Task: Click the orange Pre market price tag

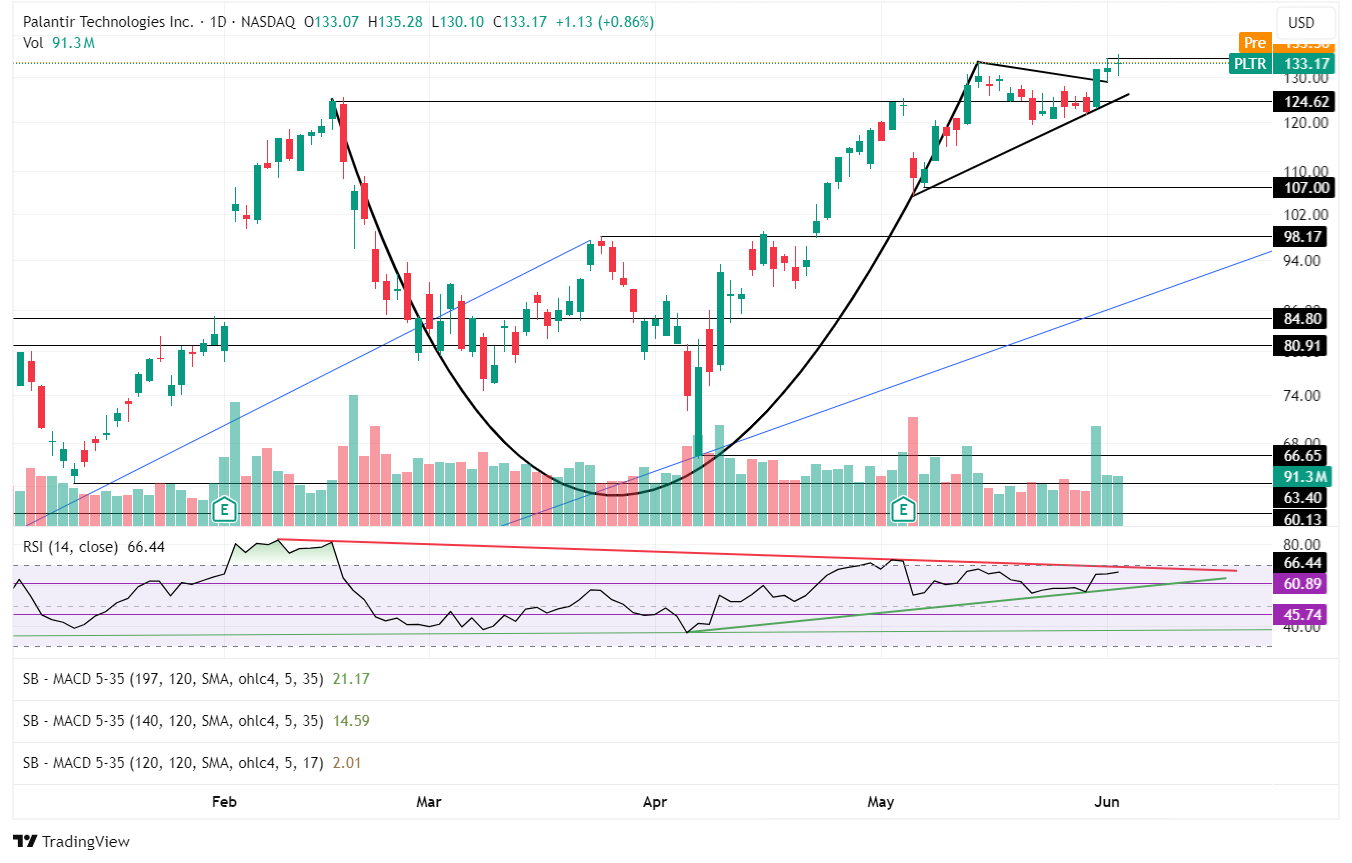Action: [x=1286, y=43]
